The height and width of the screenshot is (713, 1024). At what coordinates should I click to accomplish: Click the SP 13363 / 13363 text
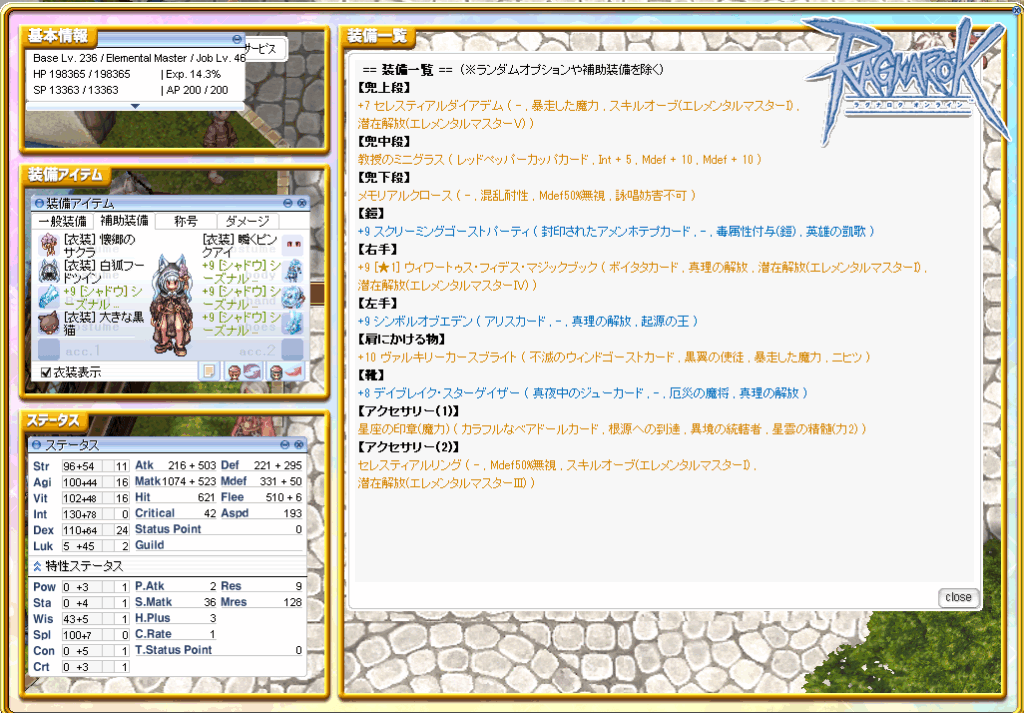point(76,90)
